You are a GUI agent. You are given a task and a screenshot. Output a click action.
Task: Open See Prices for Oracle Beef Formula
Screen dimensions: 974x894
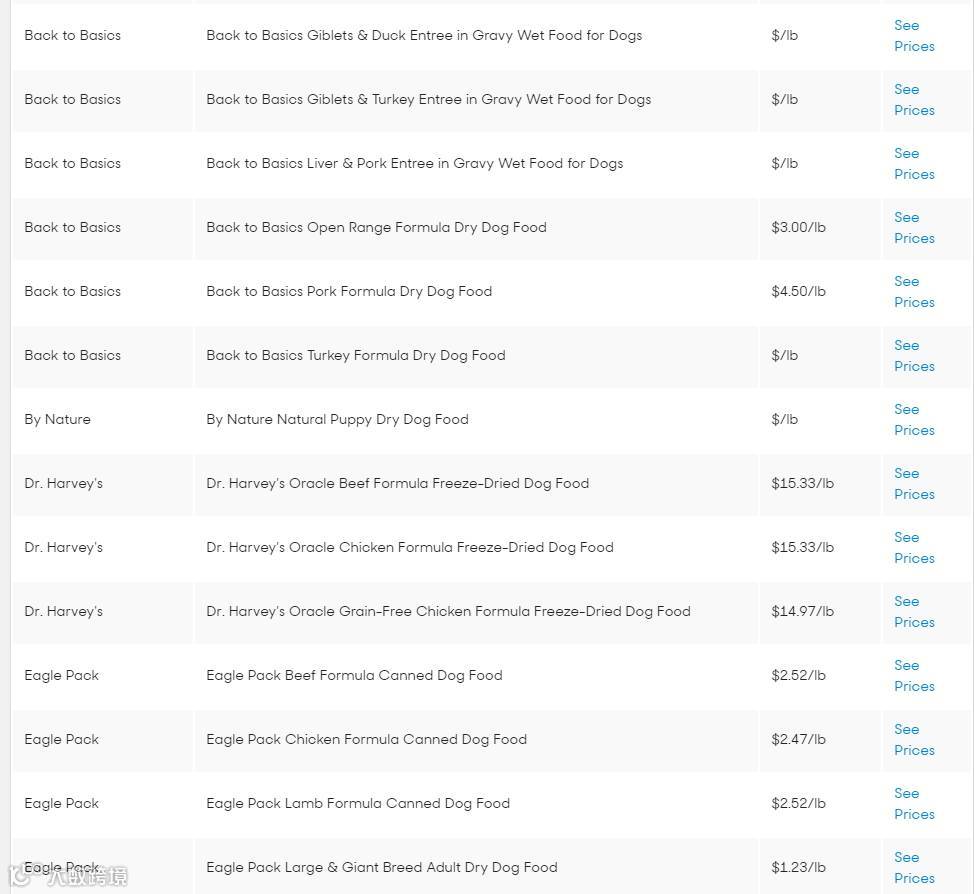point(914,483)
